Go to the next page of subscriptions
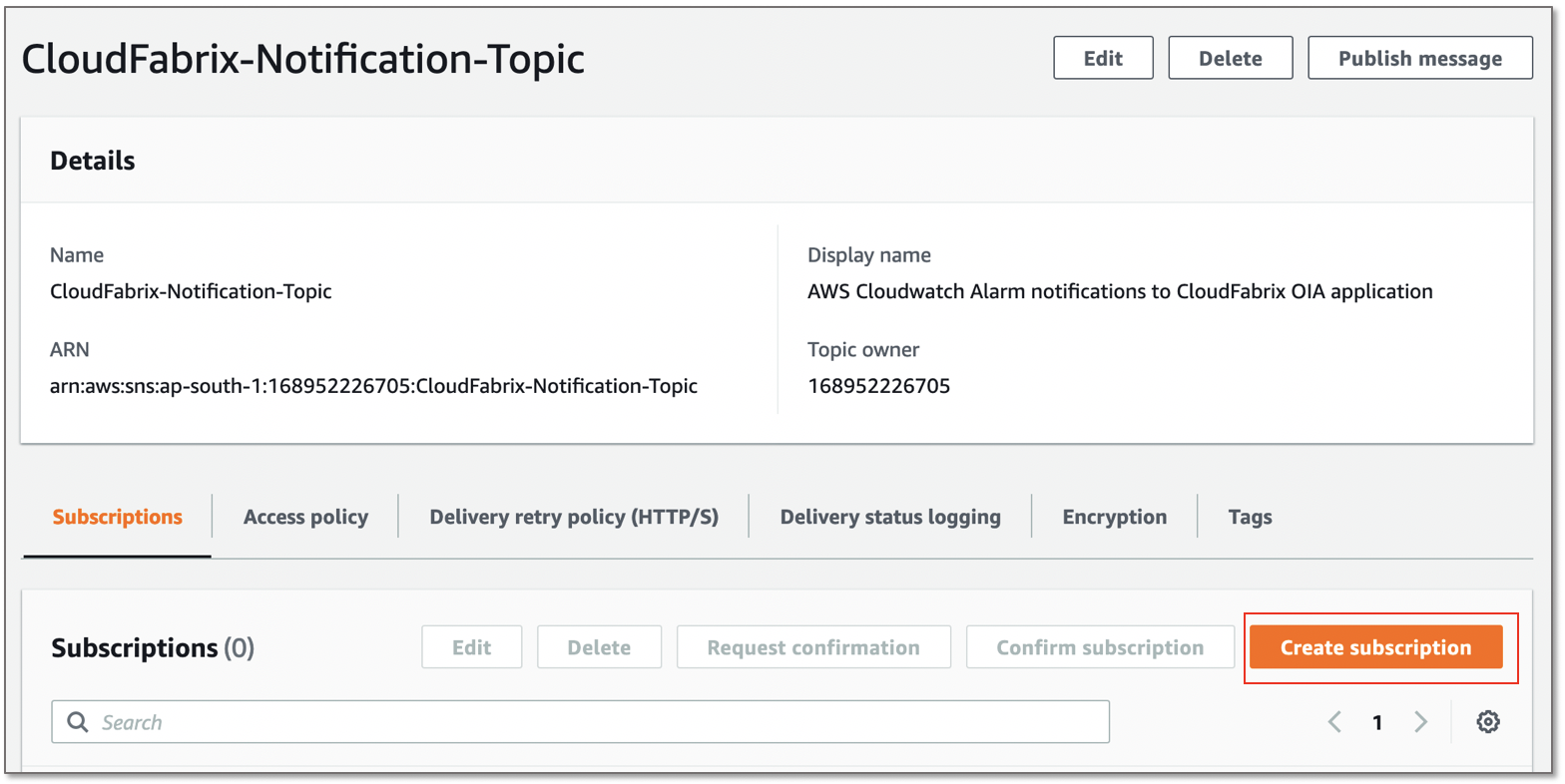 tap(1420, 722)
